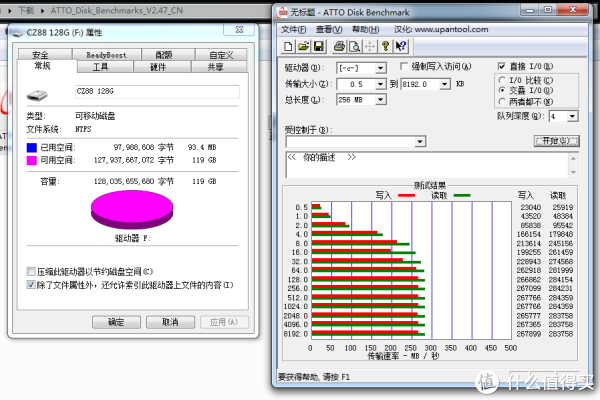Open Print Preview from the toolbar
600x400 pixels.
tap(354, 47)
